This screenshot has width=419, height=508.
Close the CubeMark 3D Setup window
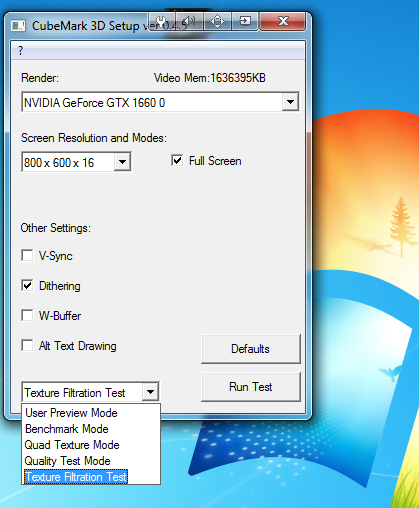(283, 21)
